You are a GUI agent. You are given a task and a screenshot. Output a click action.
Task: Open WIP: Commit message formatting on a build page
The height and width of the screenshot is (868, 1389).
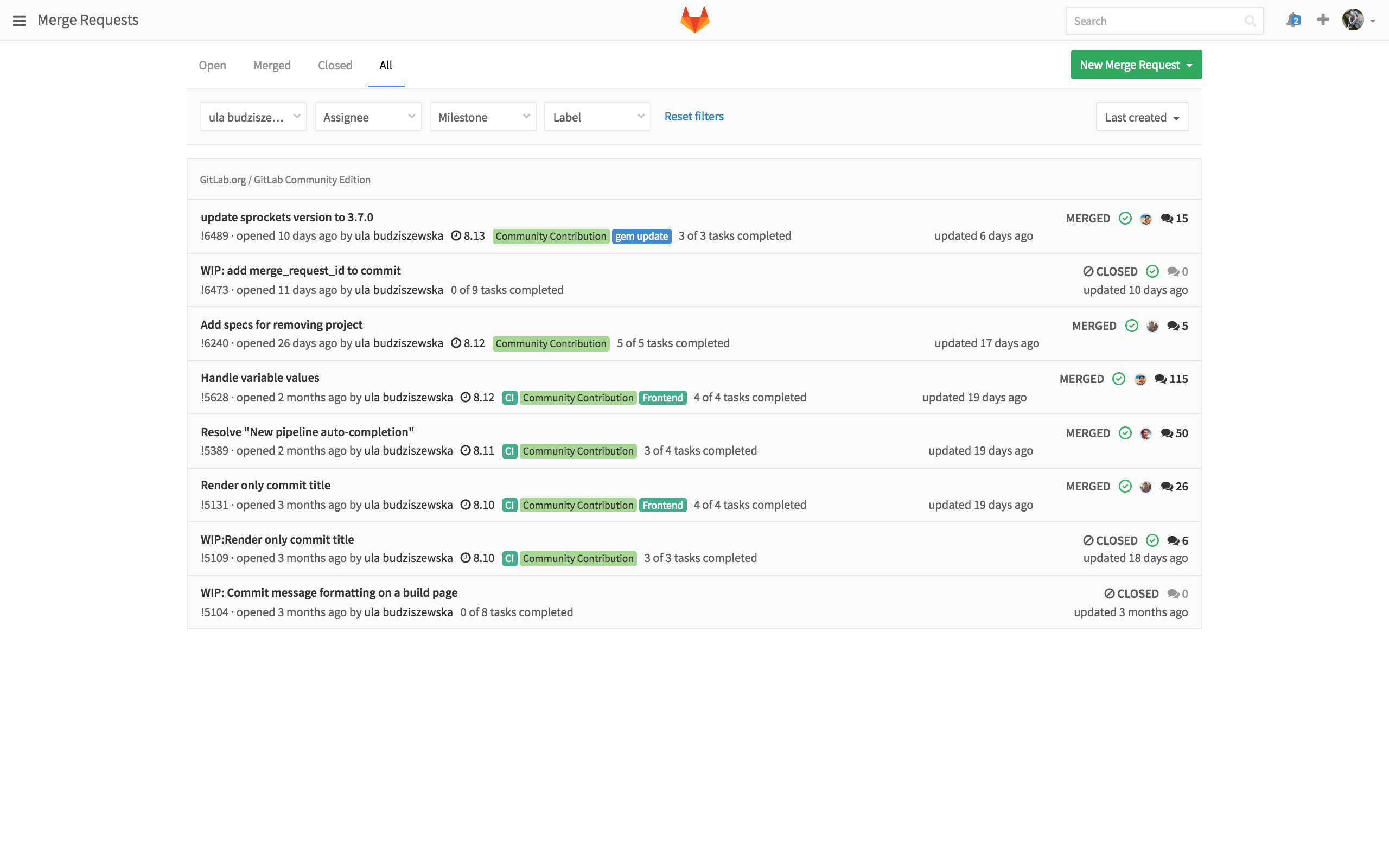329,592
